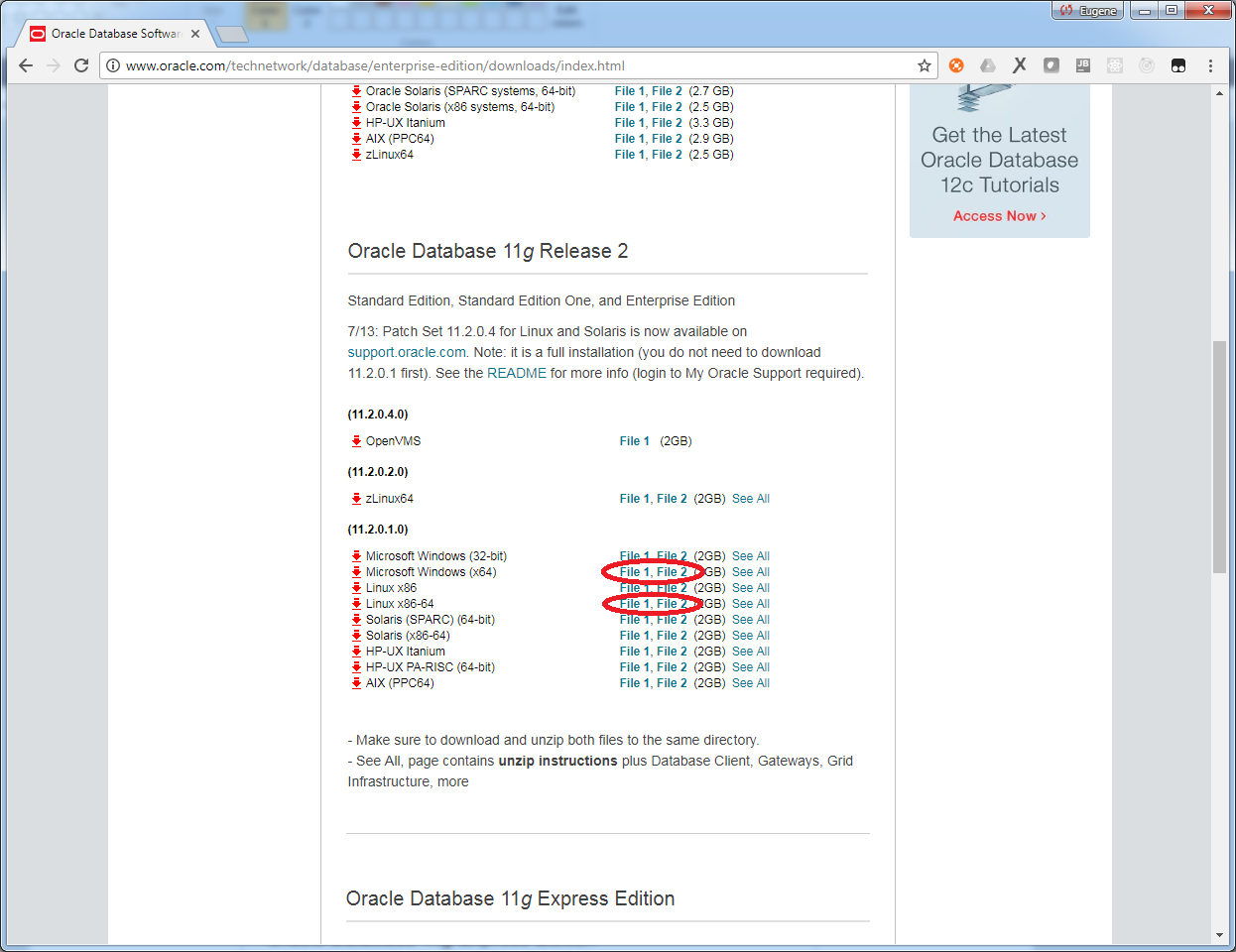Image resolution: width=1236 pixels, height=952 pixels.
Task: Open See All for Microsoft Windows (32-bit)
Action: click(751, 556)
